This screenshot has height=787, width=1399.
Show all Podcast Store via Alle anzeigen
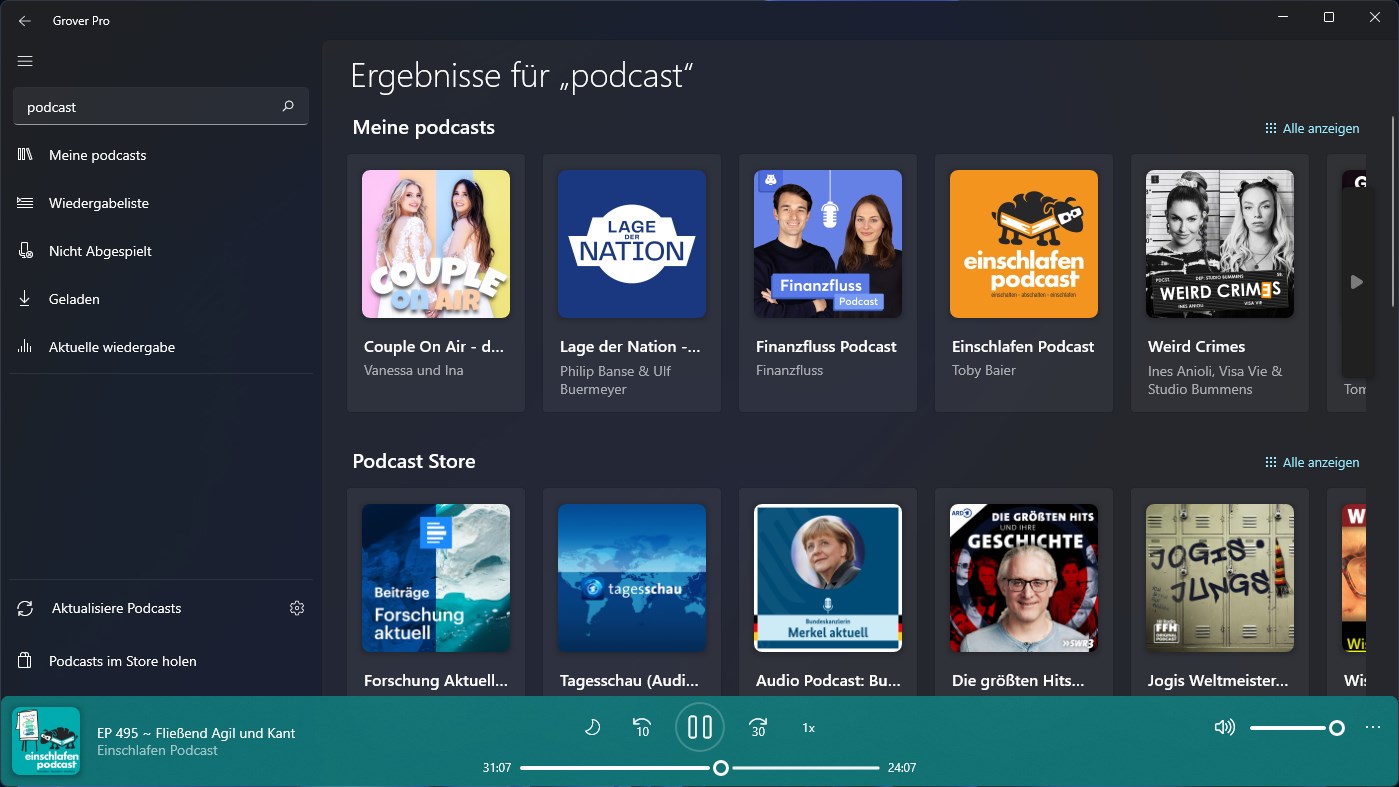(1321, 462)
